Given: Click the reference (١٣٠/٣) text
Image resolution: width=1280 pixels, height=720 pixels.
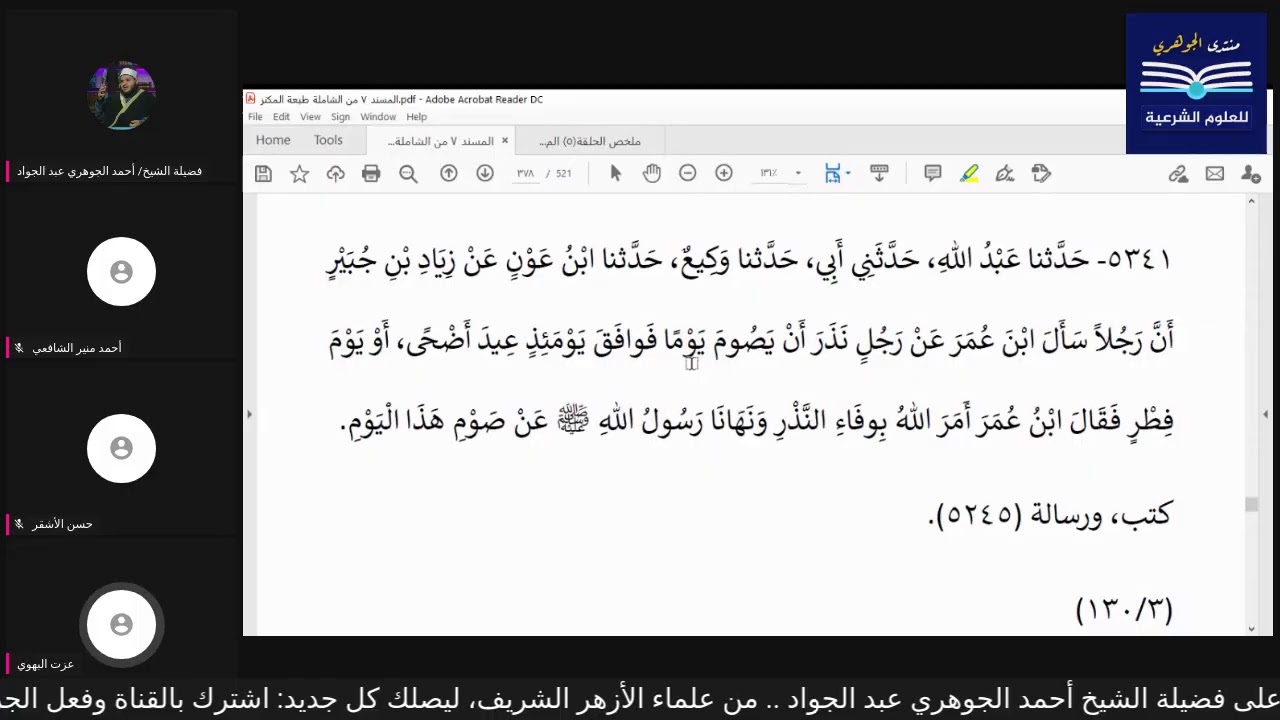Looking at the screenshot, I should (x=1123, y=608).
